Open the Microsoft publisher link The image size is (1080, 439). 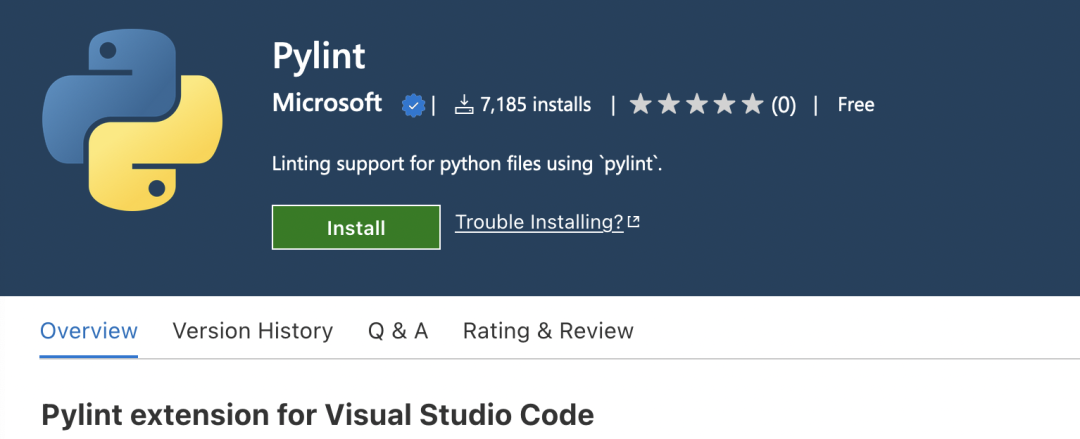click(327, 103)
